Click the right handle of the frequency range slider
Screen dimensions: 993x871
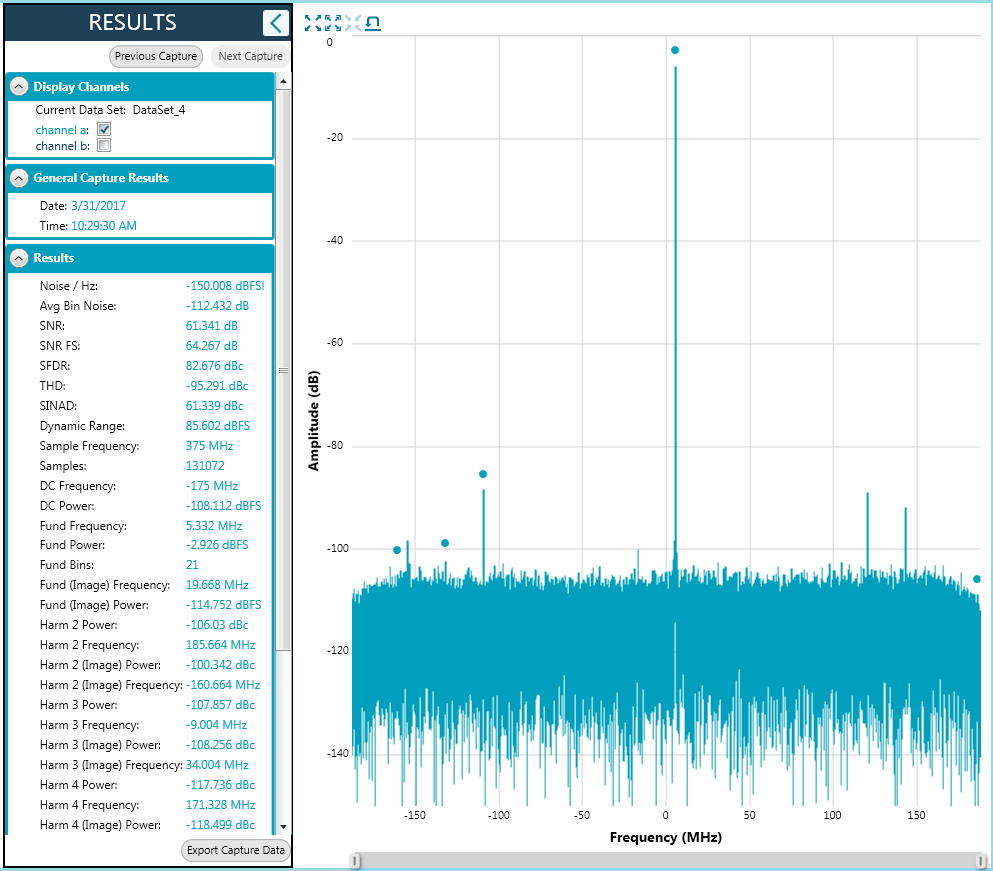click(981, 860)
